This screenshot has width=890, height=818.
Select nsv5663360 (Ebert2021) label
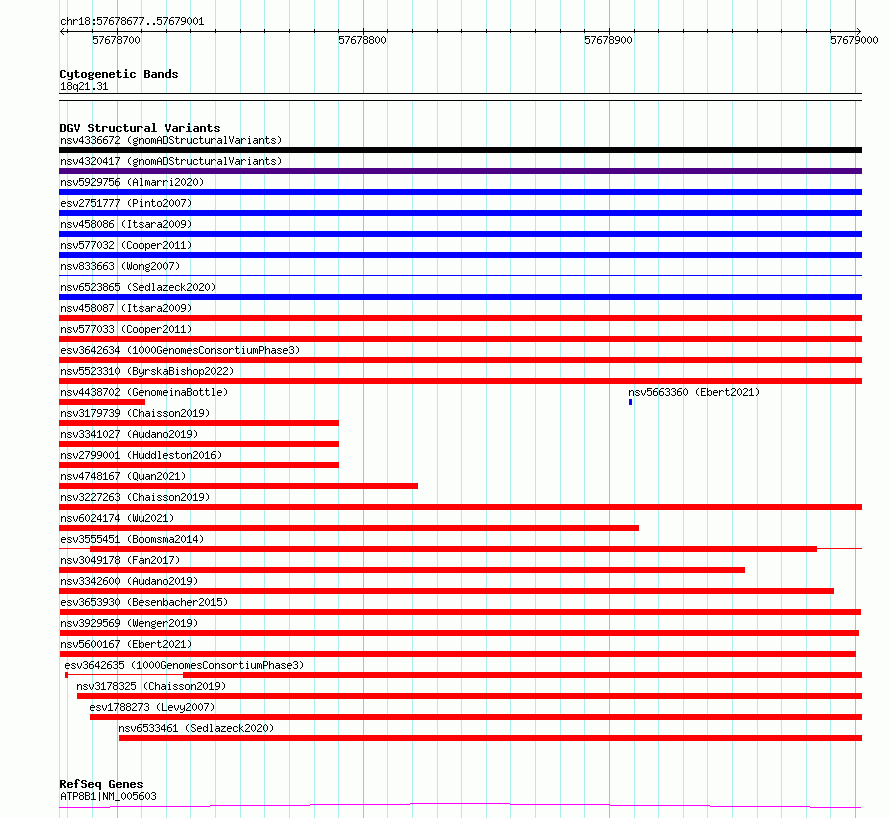694,392
